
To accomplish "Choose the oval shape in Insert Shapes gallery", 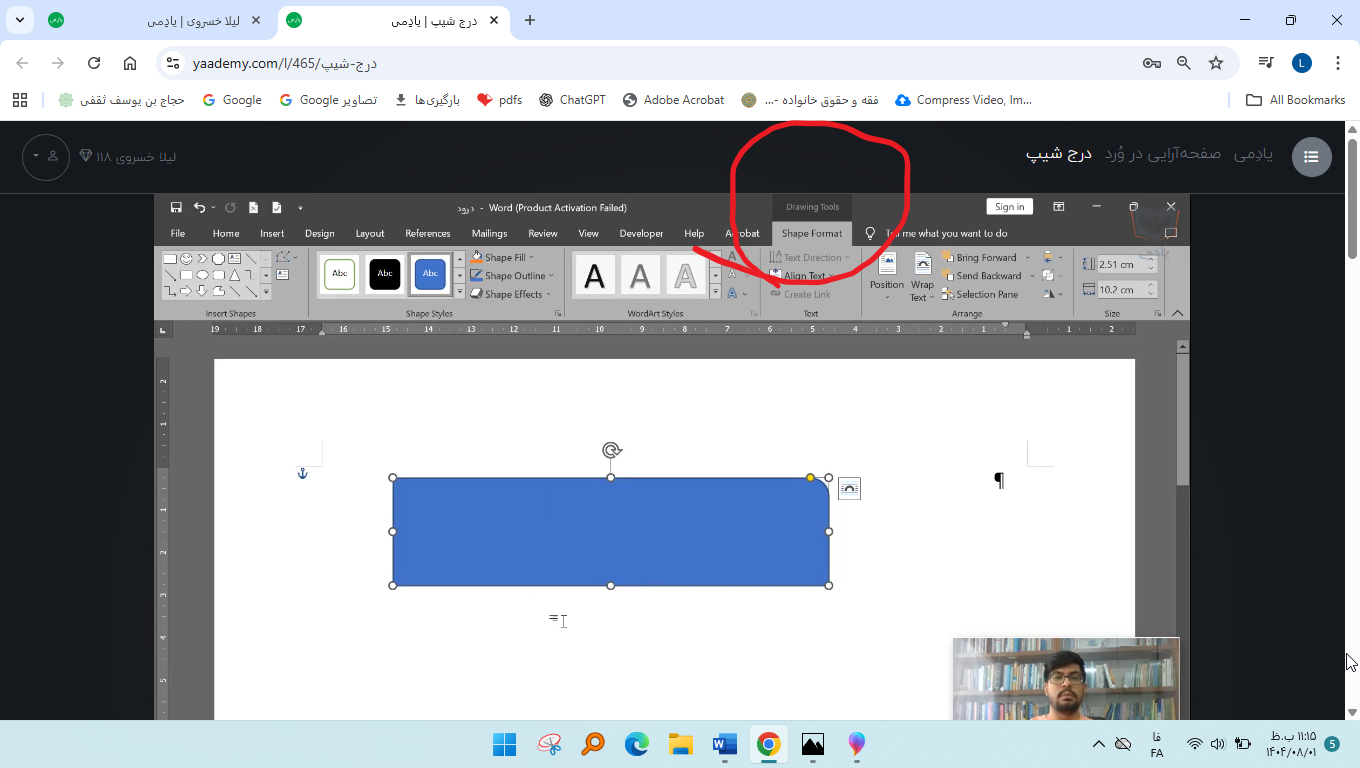I will click(203, 275).
